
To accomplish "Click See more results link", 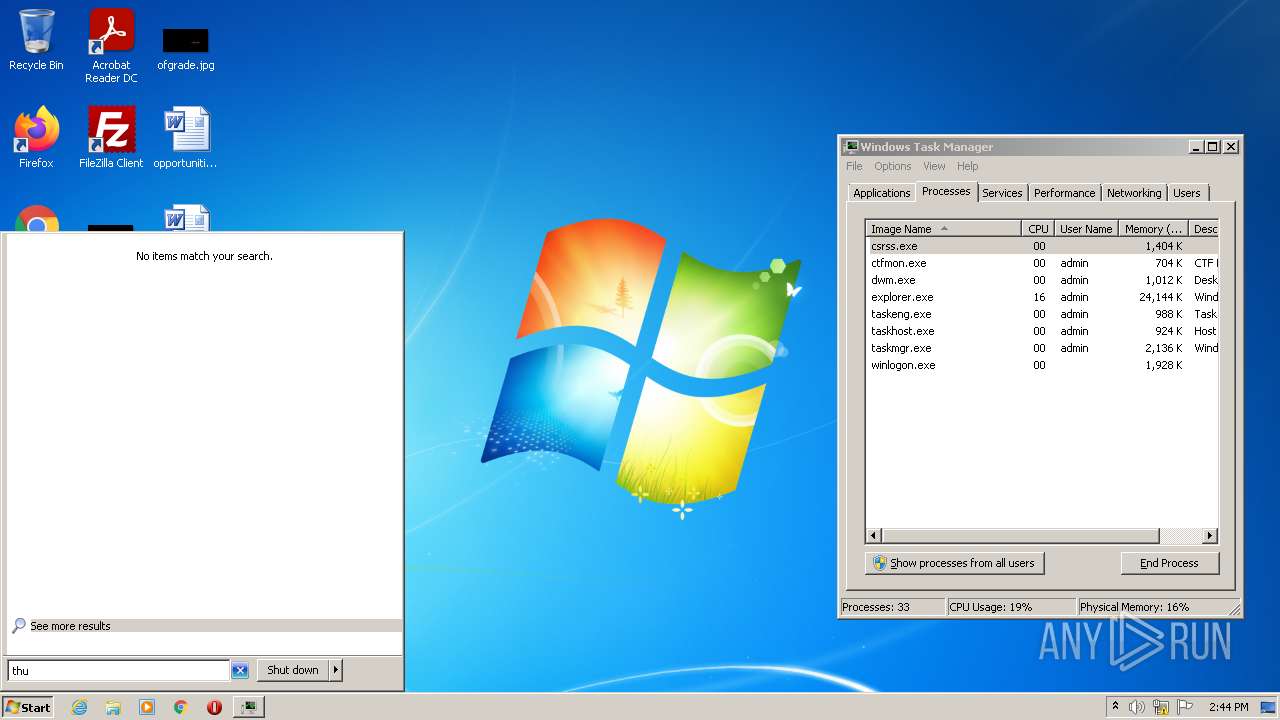I will [70, 626].
